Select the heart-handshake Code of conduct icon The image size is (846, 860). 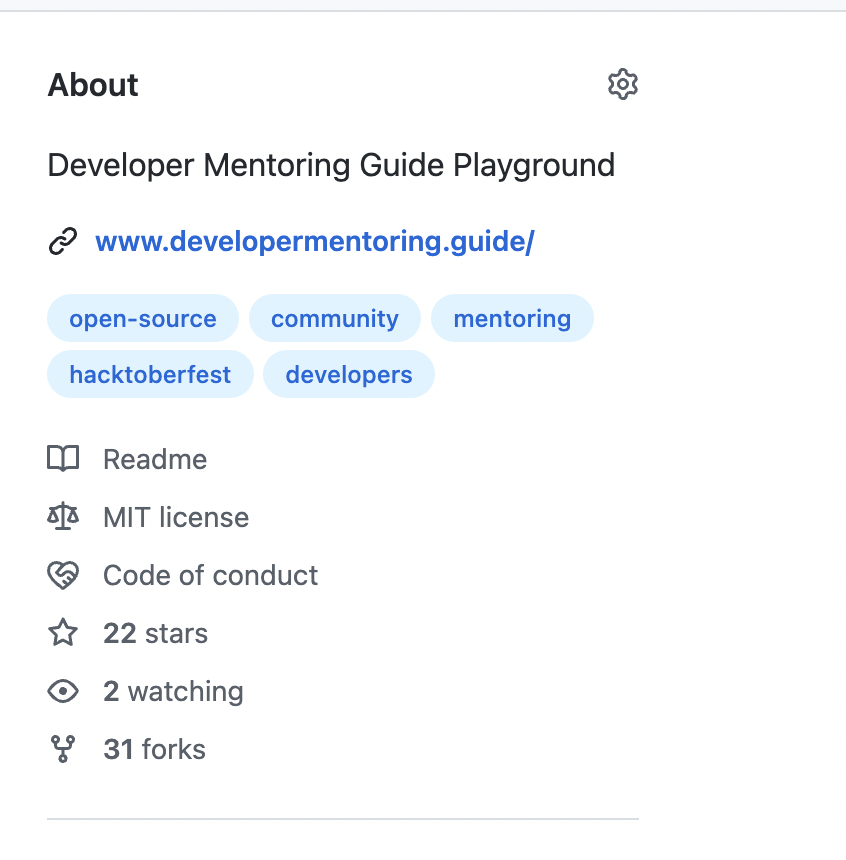coord(62,575)
